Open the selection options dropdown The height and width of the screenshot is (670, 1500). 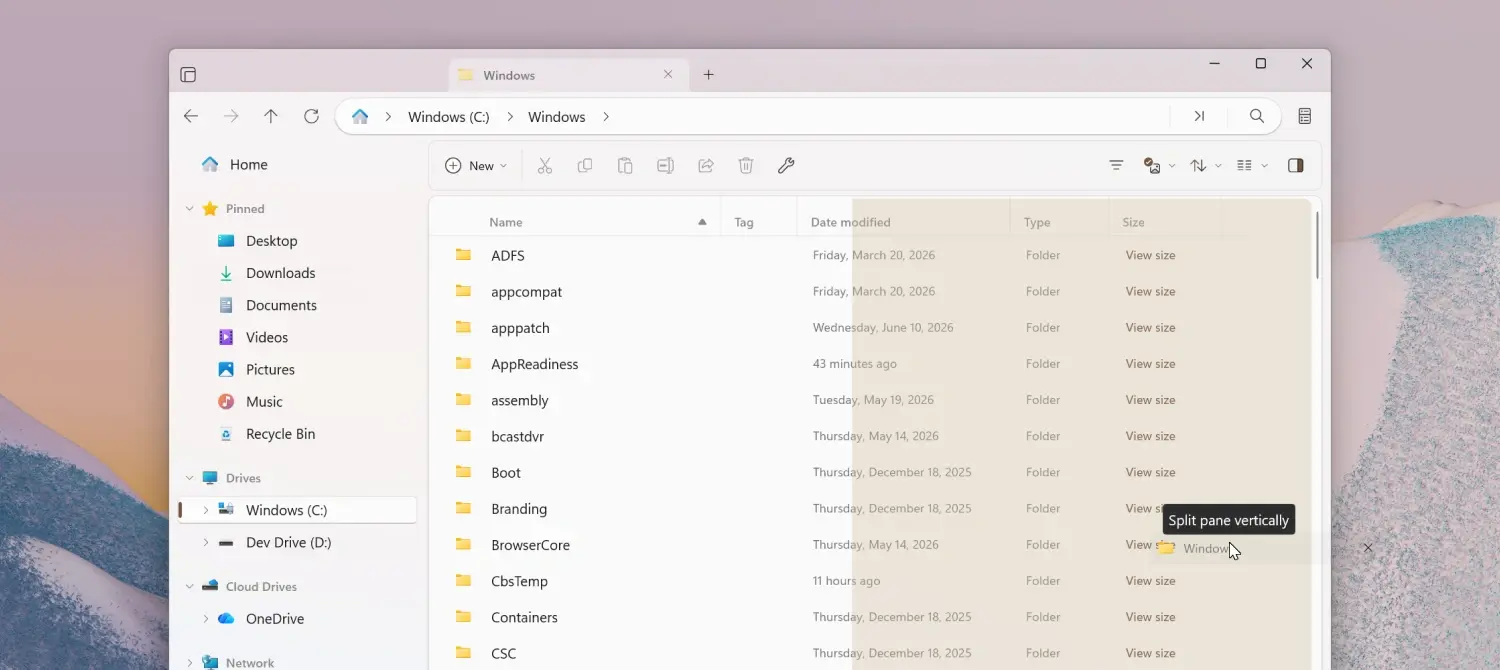1159,165
